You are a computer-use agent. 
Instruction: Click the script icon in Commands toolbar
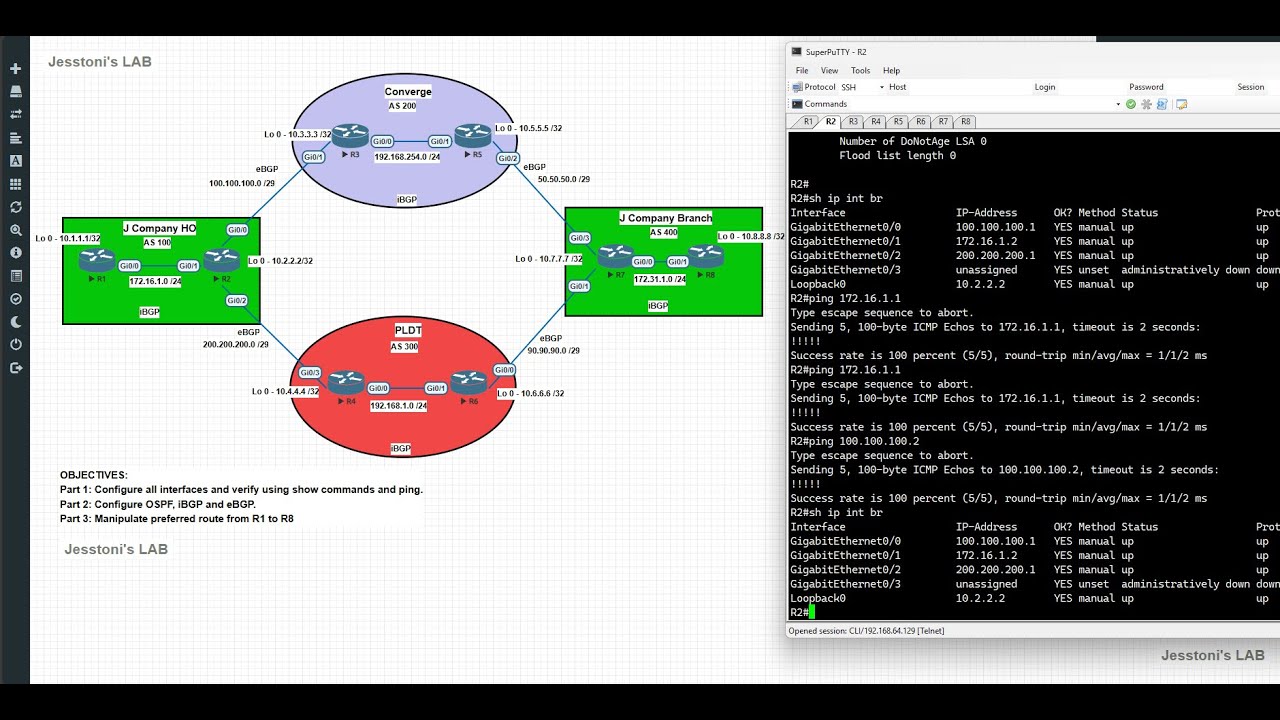click(x=1162, y=104)
